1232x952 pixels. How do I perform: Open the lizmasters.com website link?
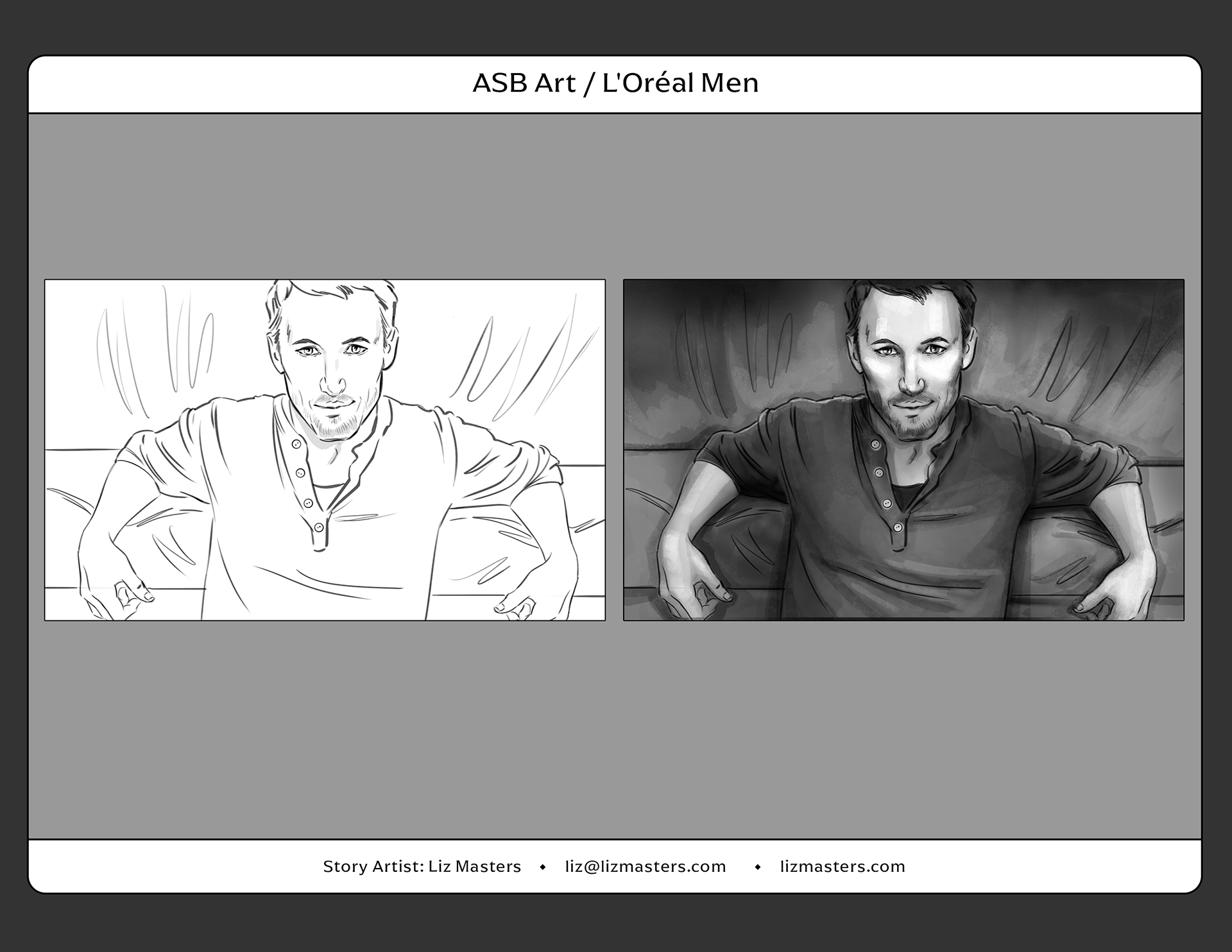pos(842,867)
